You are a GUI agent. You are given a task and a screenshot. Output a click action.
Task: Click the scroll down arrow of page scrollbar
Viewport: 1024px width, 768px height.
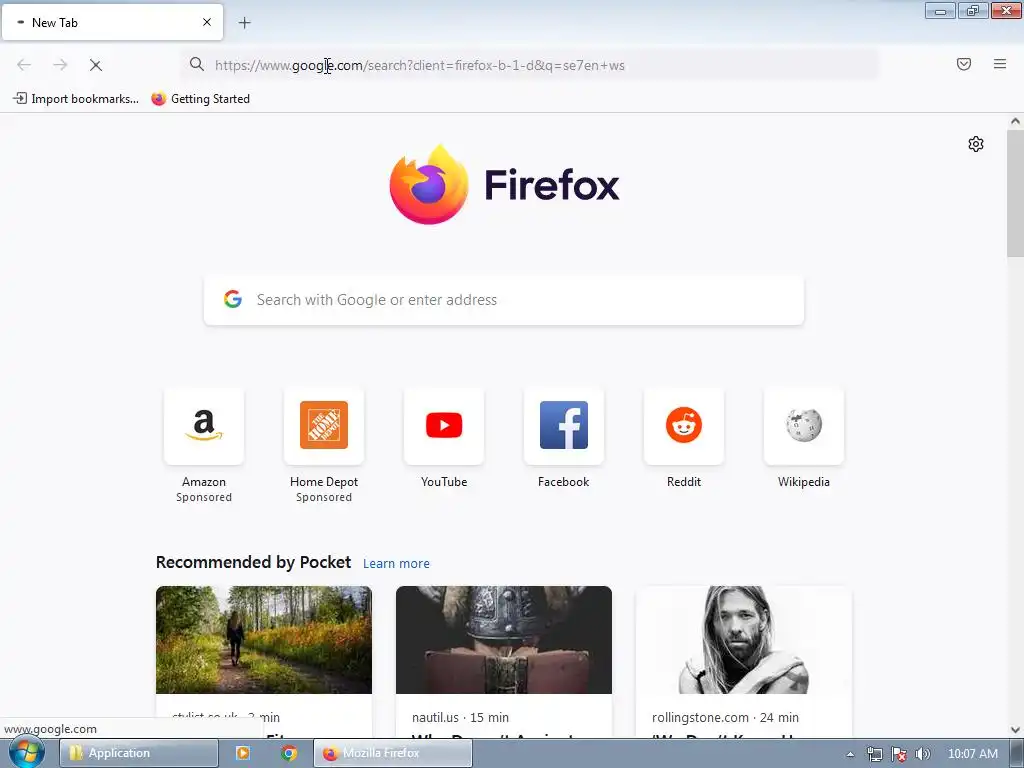coord(1015,730)
